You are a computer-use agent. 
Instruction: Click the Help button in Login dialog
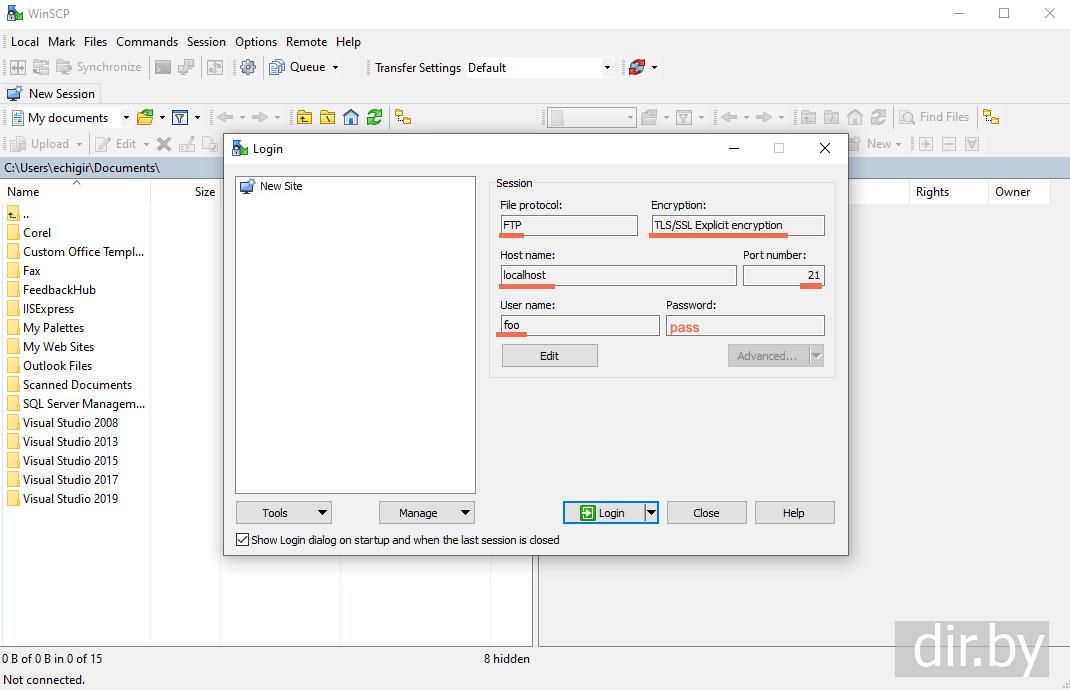793,513
